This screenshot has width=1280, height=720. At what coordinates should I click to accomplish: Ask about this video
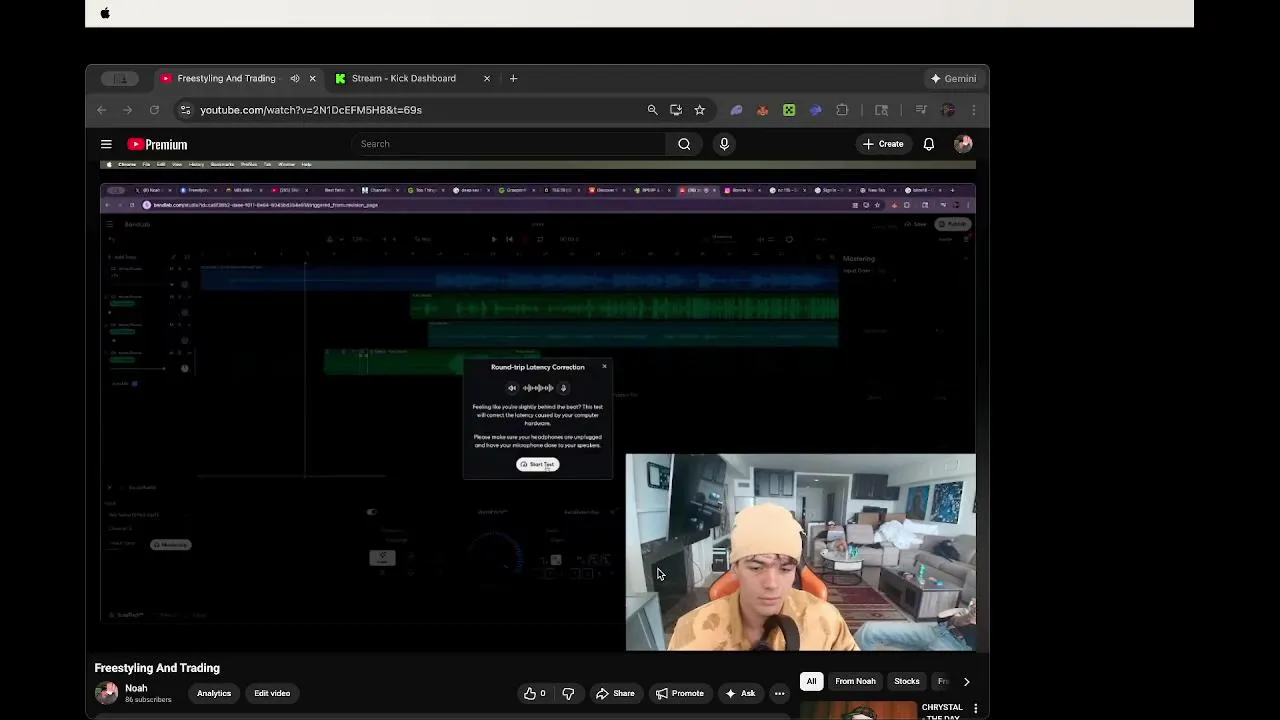pos(740,693)
